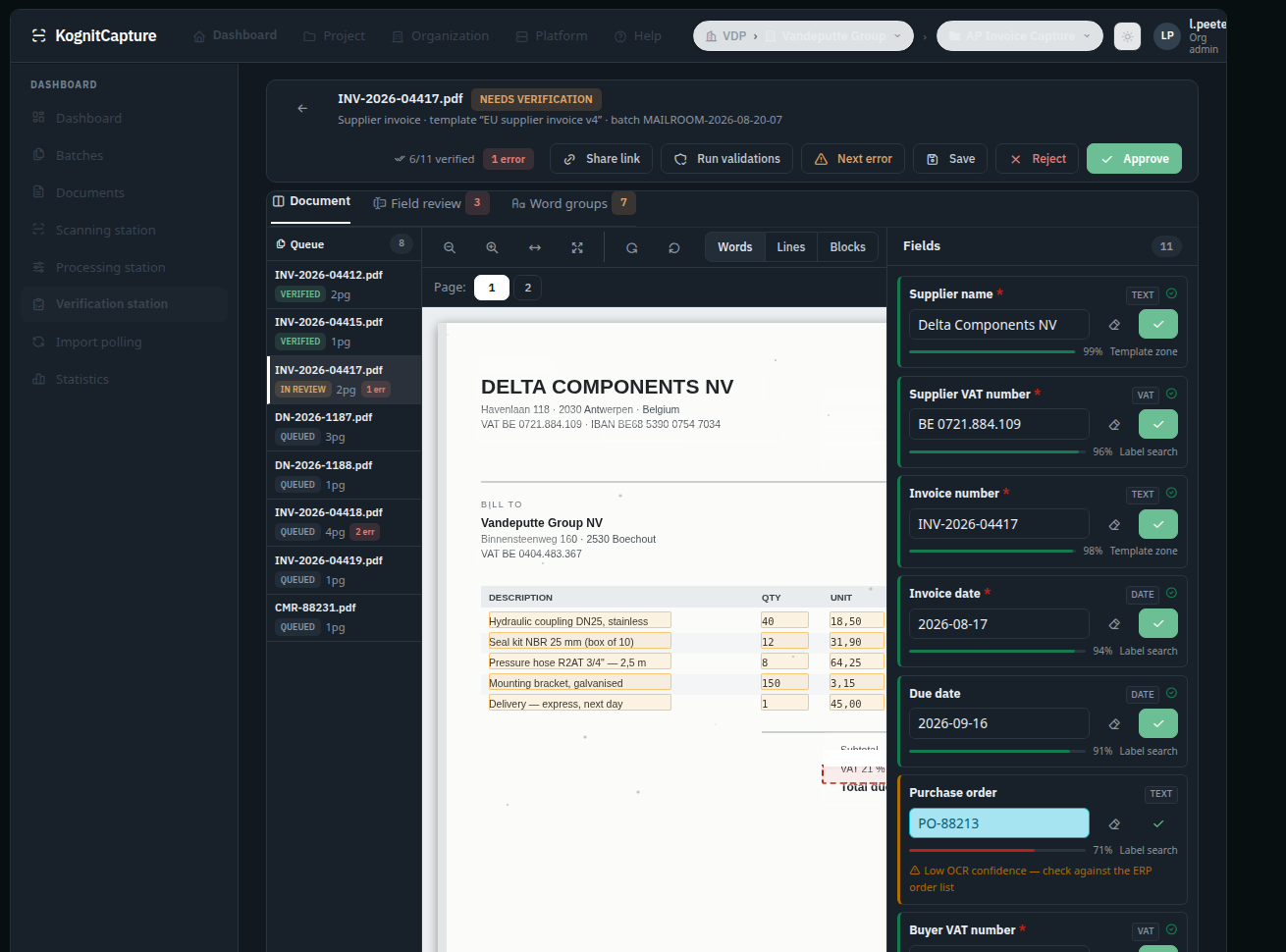Open the LP user avatar menu
Image resolution: width=1286 pixels, height=952 pixels.
click(x=1167, y=36)
